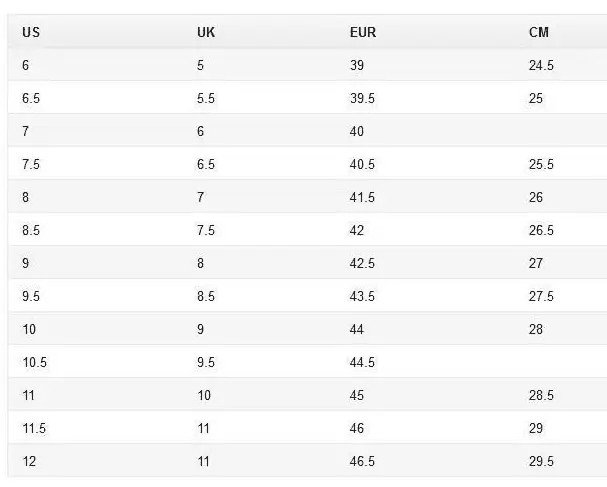This screenshot has width=607, height=487.
Task: Select the US 10.5 size cell
Action: coord(34,362)
